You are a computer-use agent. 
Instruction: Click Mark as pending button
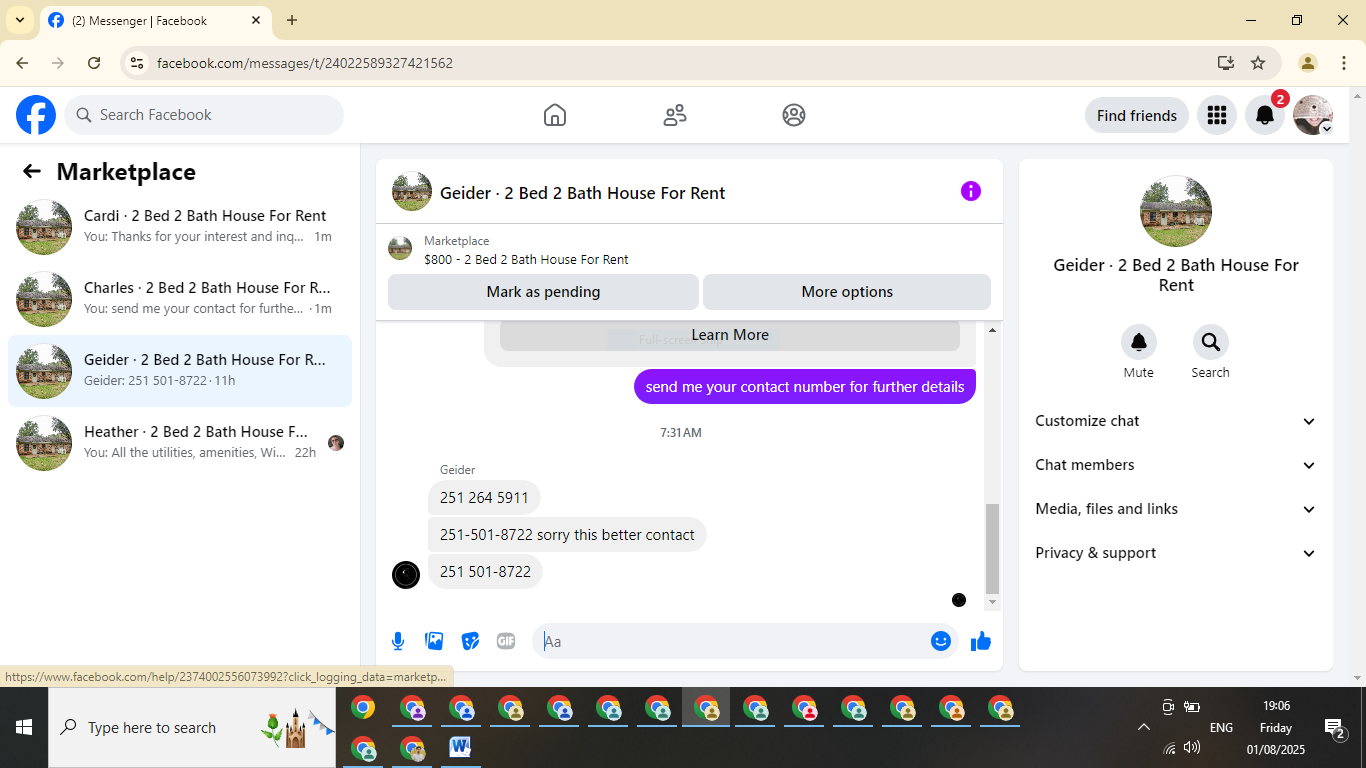click(x=543, y=292)
